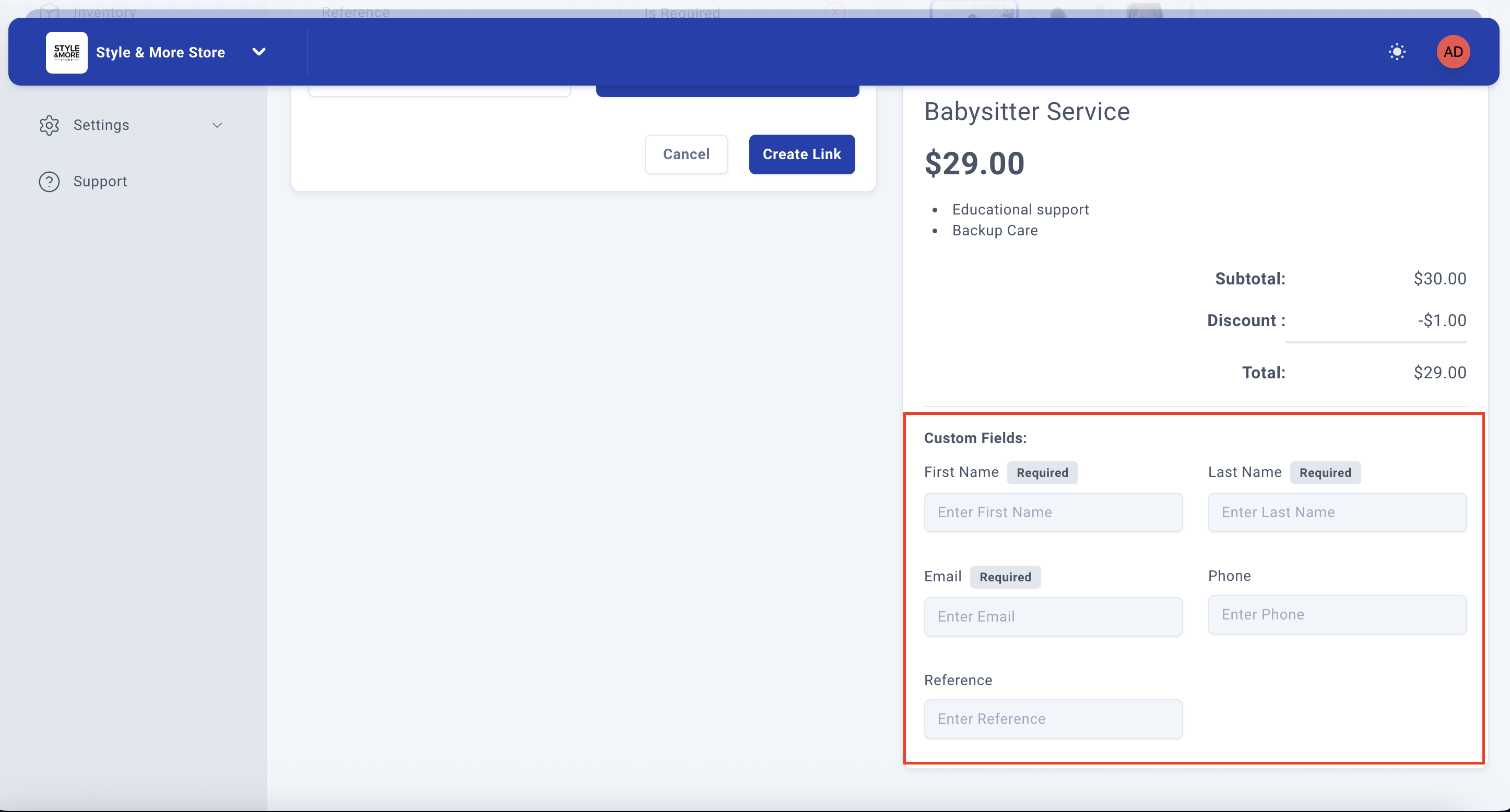
Task: Click into the Enter Email field
Action: pos(1053,616)
